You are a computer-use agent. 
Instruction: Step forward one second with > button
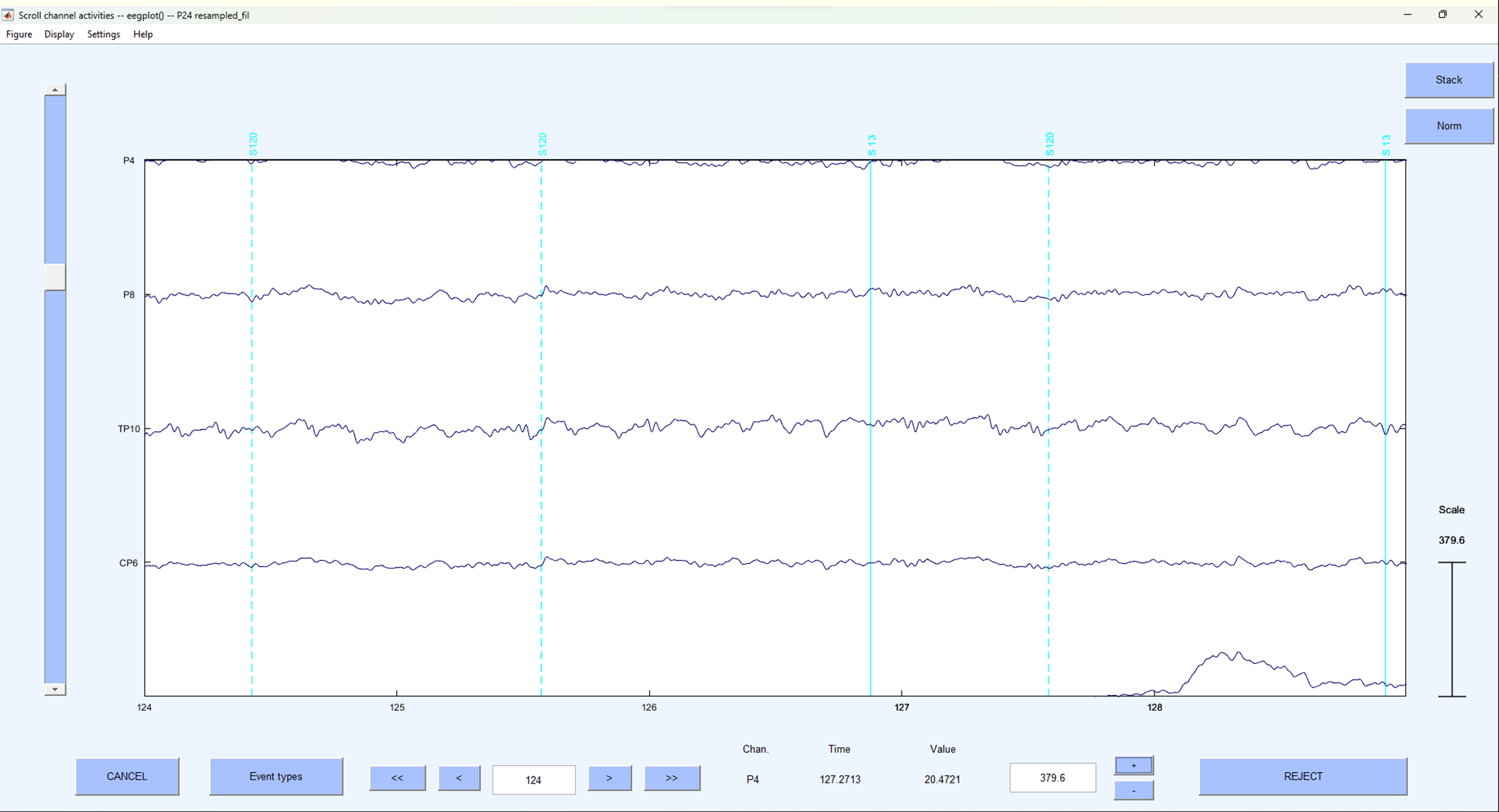click(609, 778)
